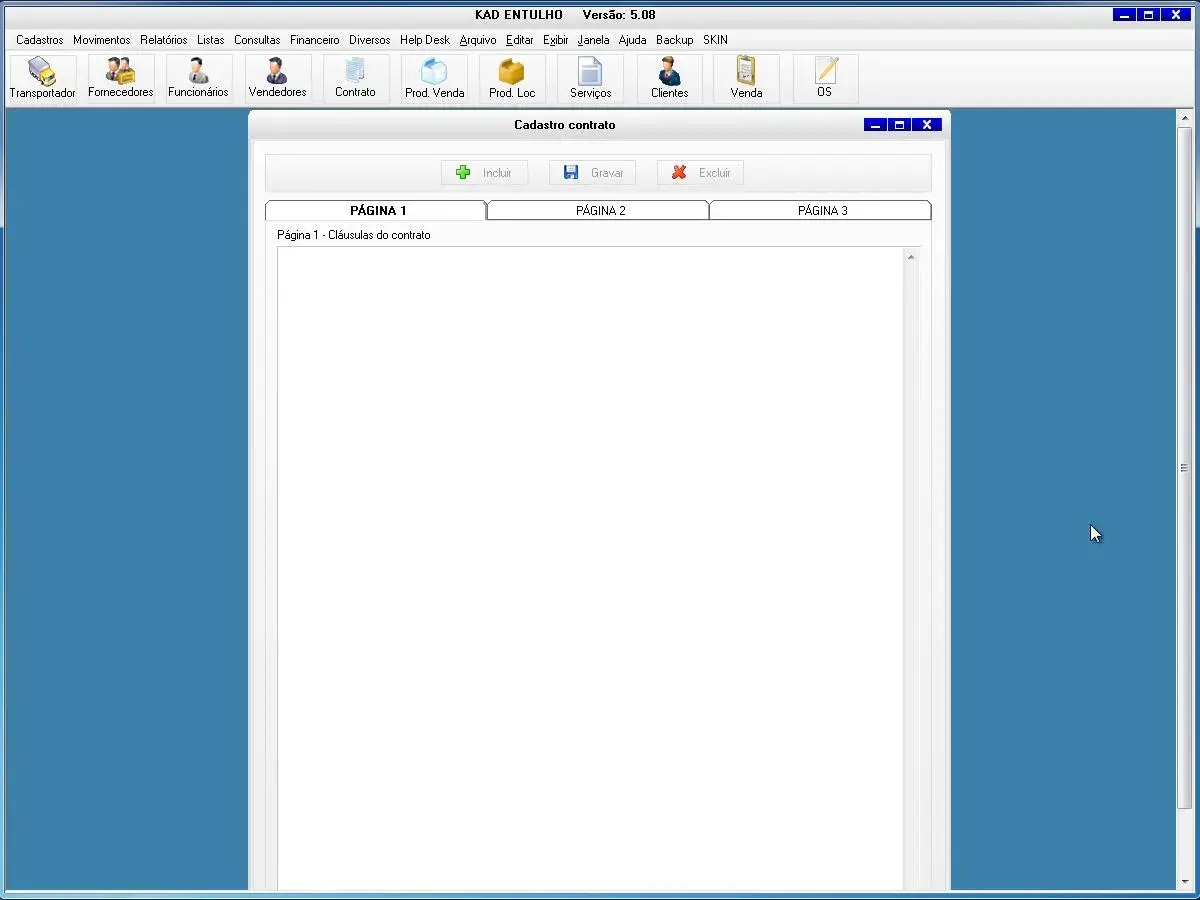Screen dimensions: 1200x900
Task: Click the Excluir delete button
Action: click(x=700, y=173)
